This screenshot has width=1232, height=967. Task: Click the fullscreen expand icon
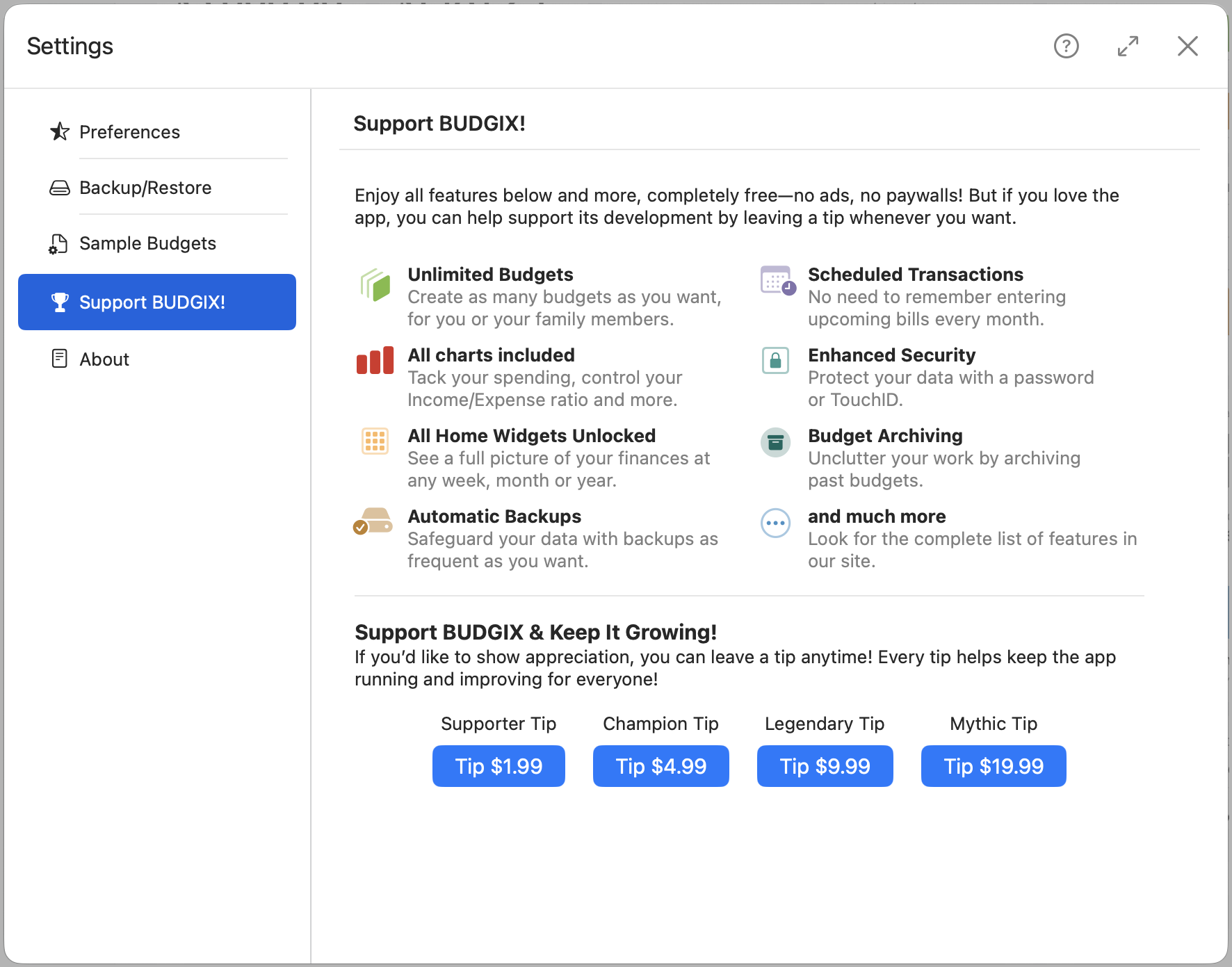click(1128, 46)
